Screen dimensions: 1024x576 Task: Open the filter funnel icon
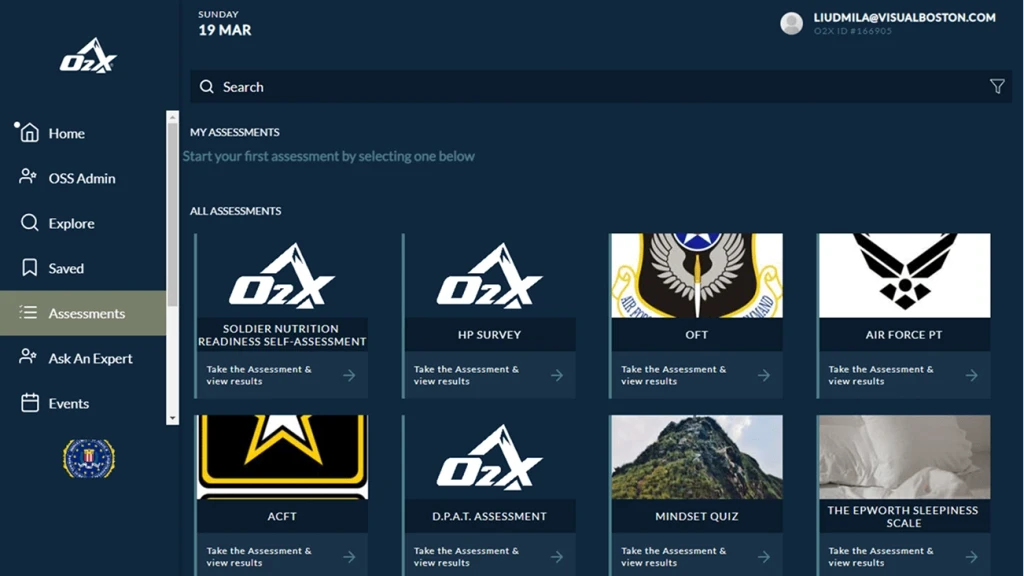pos(997,86)
